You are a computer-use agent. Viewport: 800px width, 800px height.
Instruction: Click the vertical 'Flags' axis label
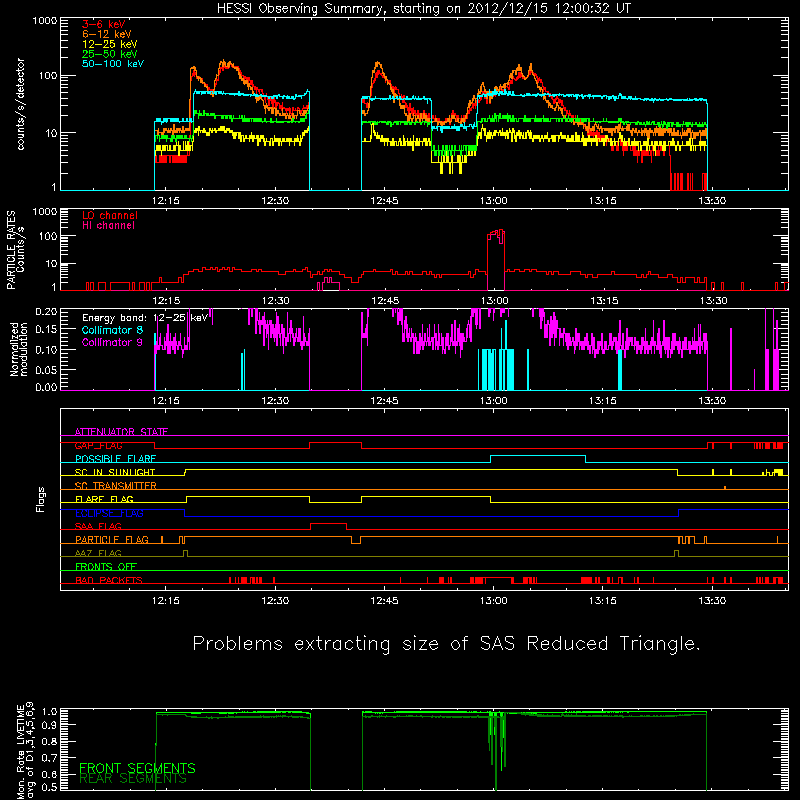click(x=41, y=499)
